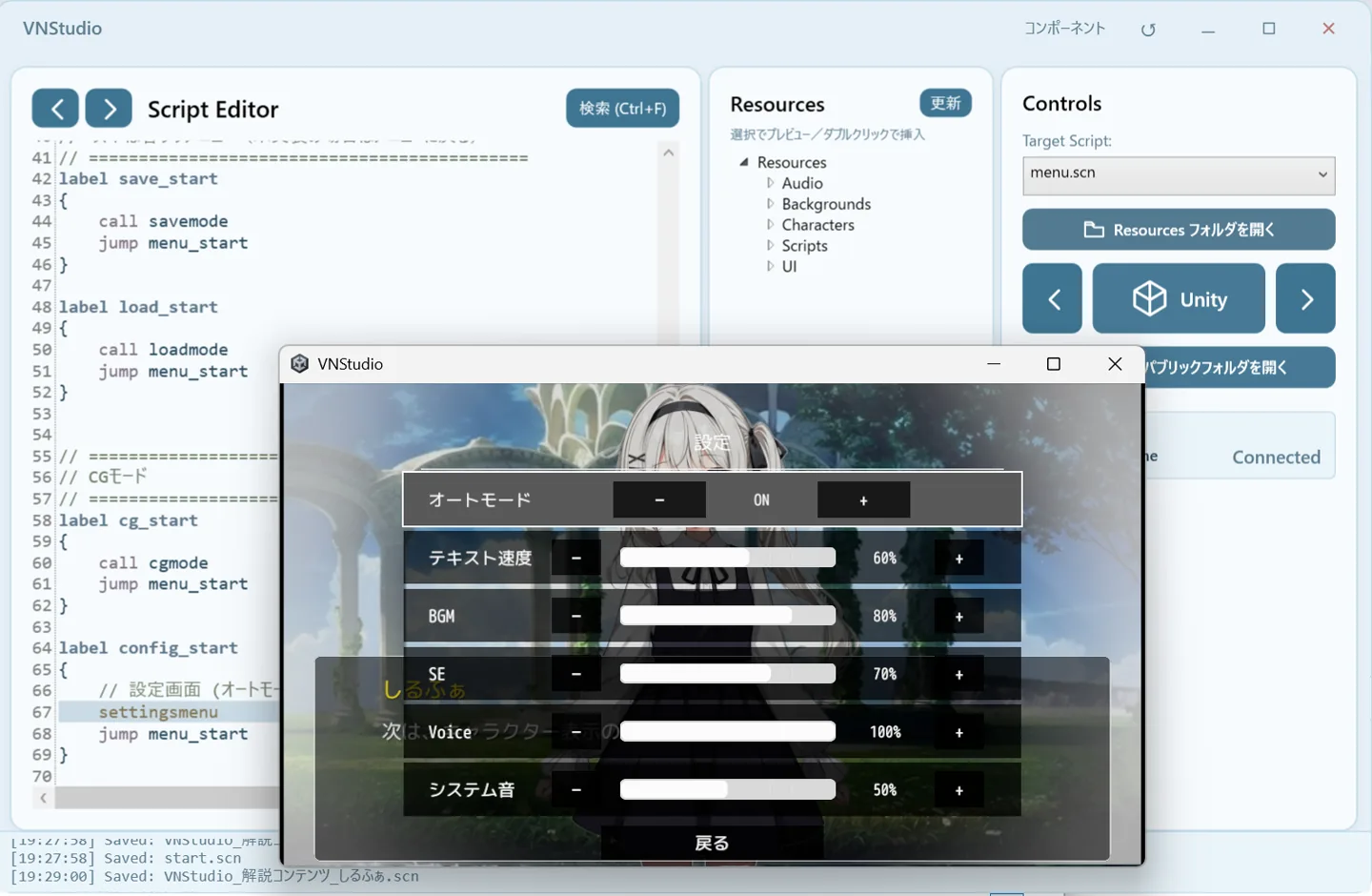Adjust the テキスト速度 slider
1372x896 pixels.
point(728,558)
